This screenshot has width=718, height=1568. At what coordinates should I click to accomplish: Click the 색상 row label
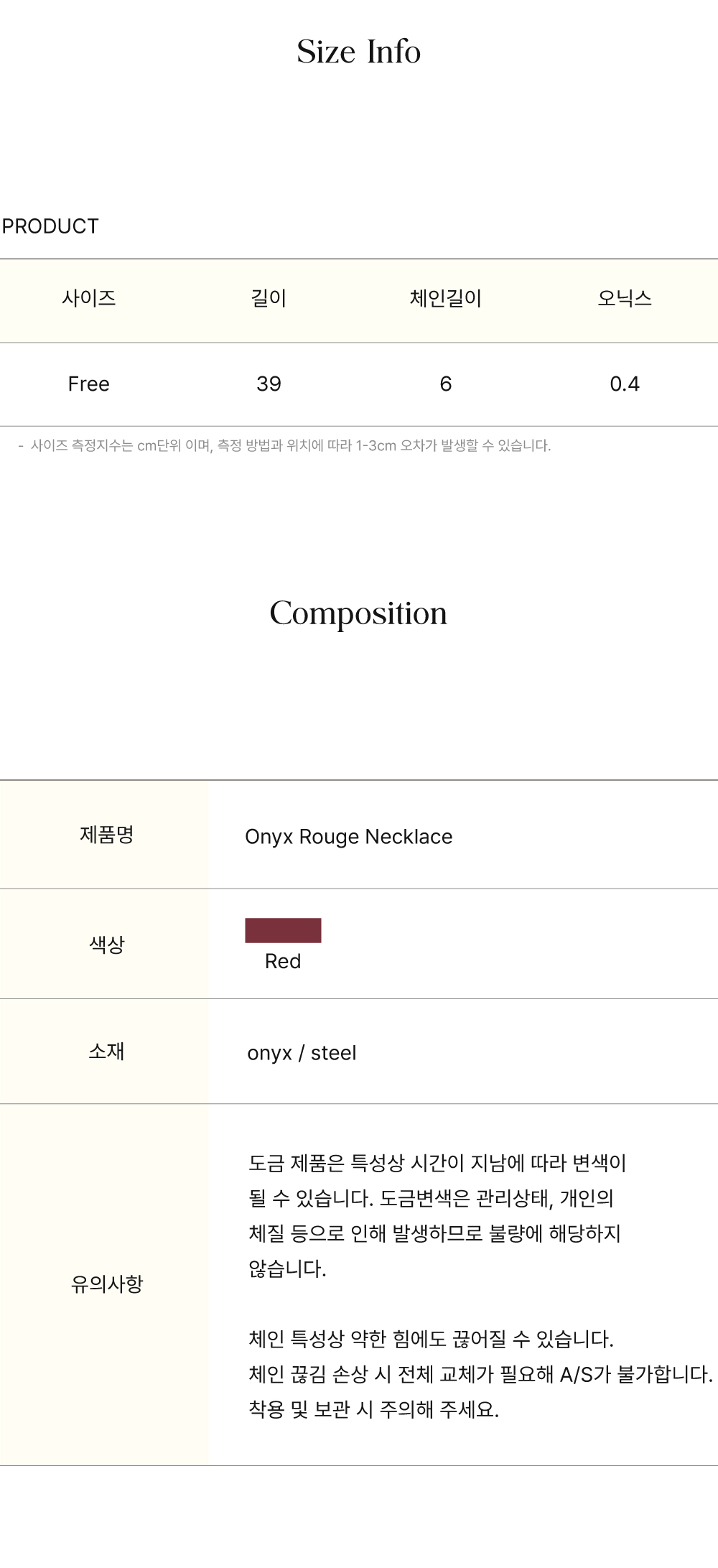tap(106, 944)
